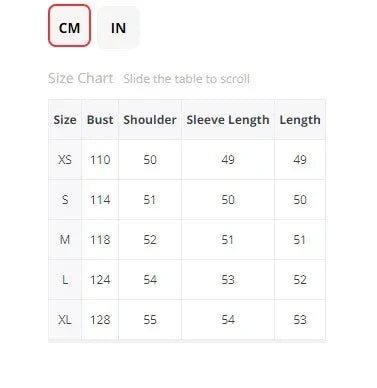Click the 'Slide the table to scroll' hint
Viewport: 377px width, 388px height.
point(186,79)
